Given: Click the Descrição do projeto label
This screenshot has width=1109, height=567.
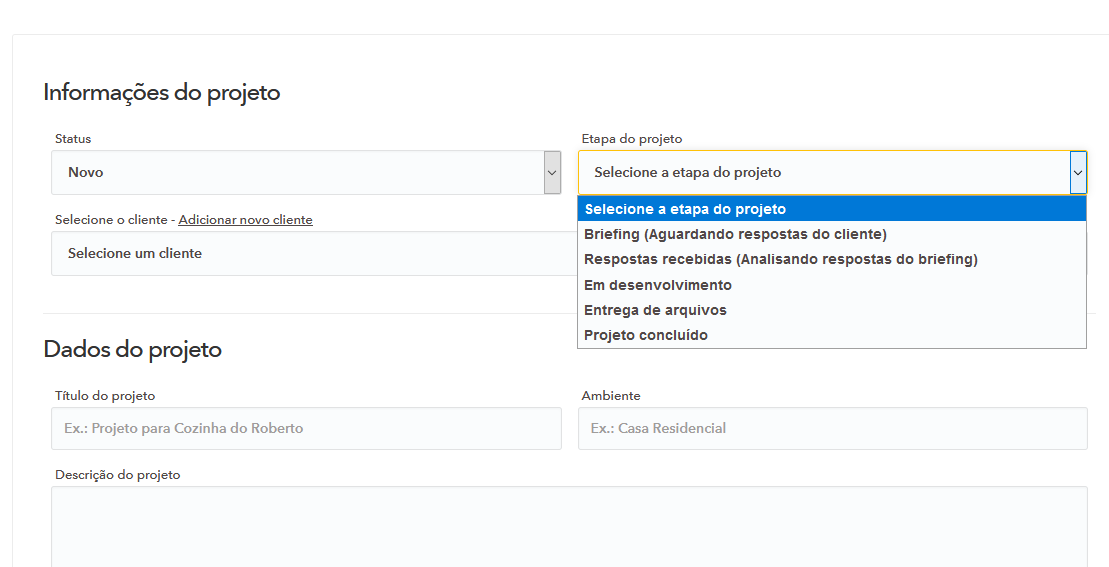Looking at the screenshot, I should pyautogui.click(x=117, y=475).
